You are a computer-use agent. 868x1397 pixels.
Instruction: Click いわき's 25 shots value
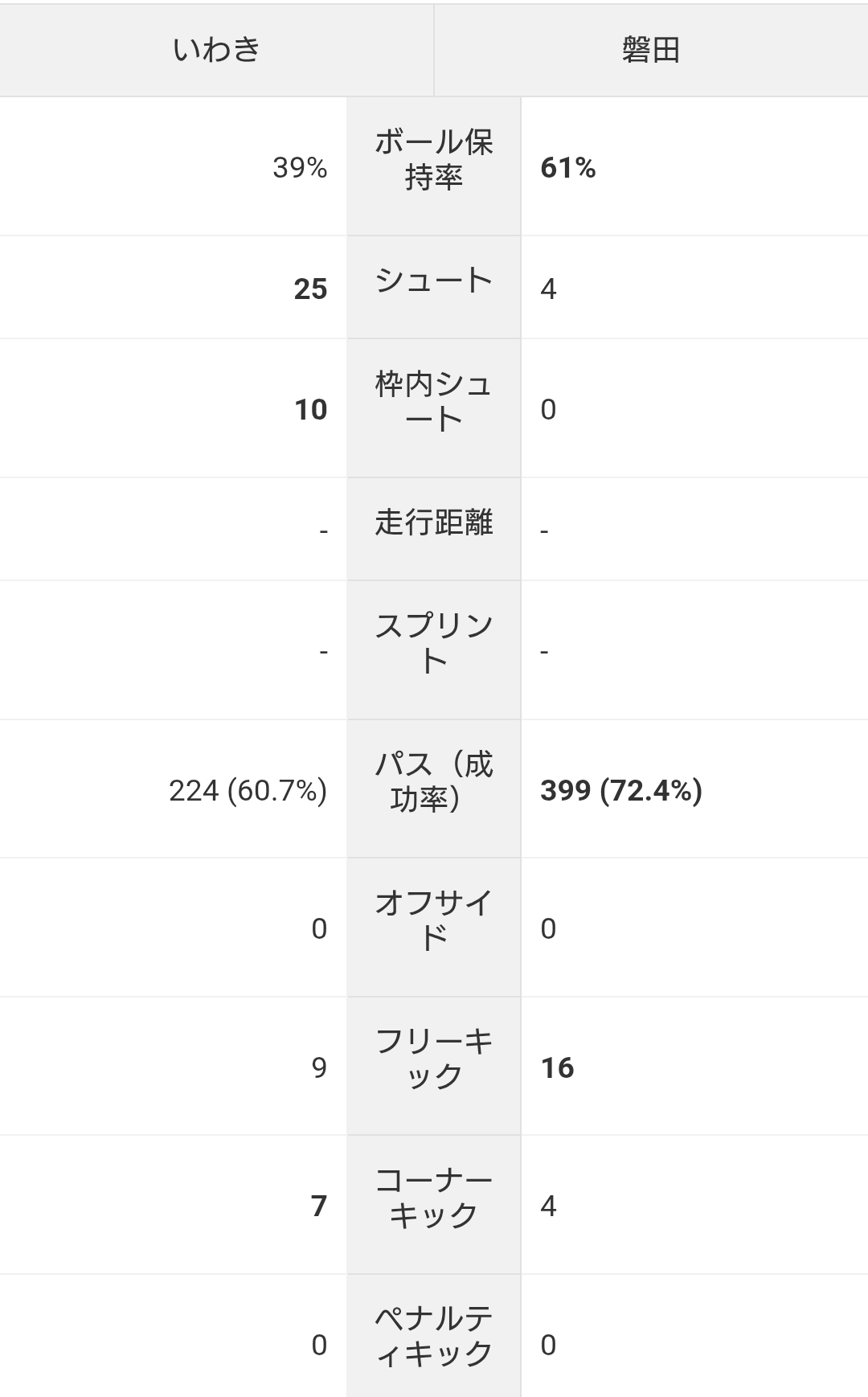pyautogui.click(x=310, y=289)
